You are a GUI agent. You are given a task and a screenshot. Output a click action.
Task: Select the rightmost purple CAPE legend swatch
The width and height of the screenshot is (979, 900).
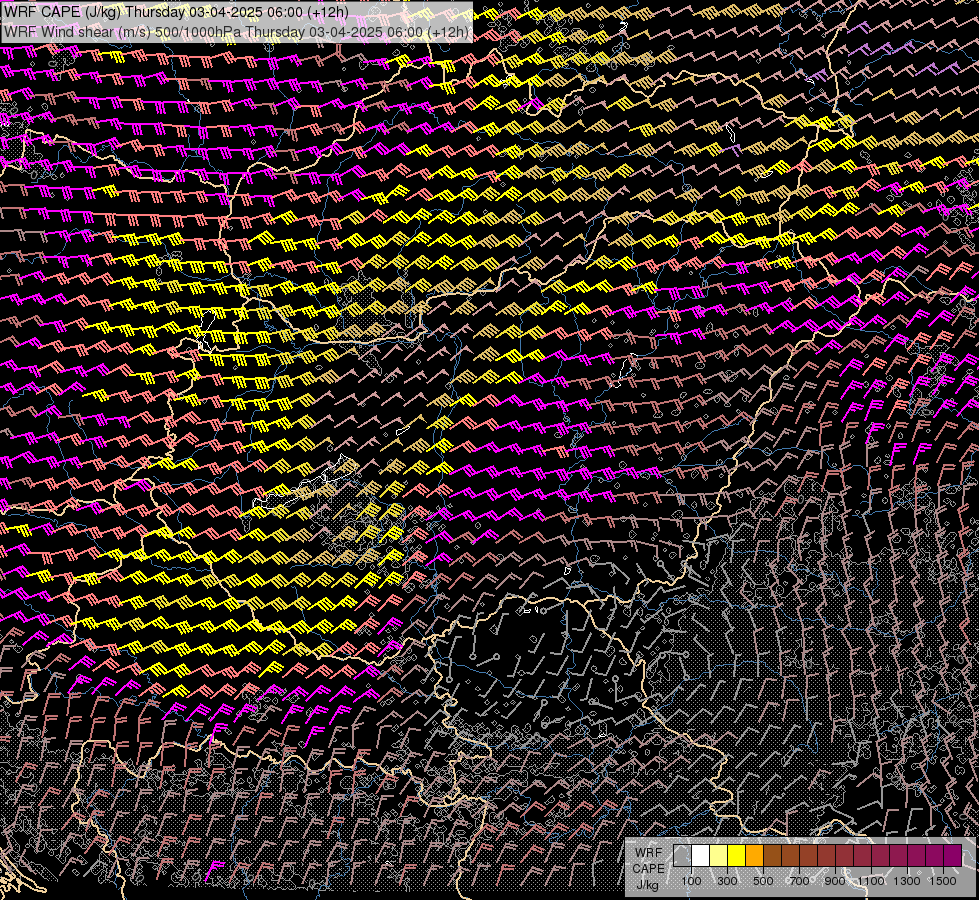pyautogui.click(x=952, y=856)
